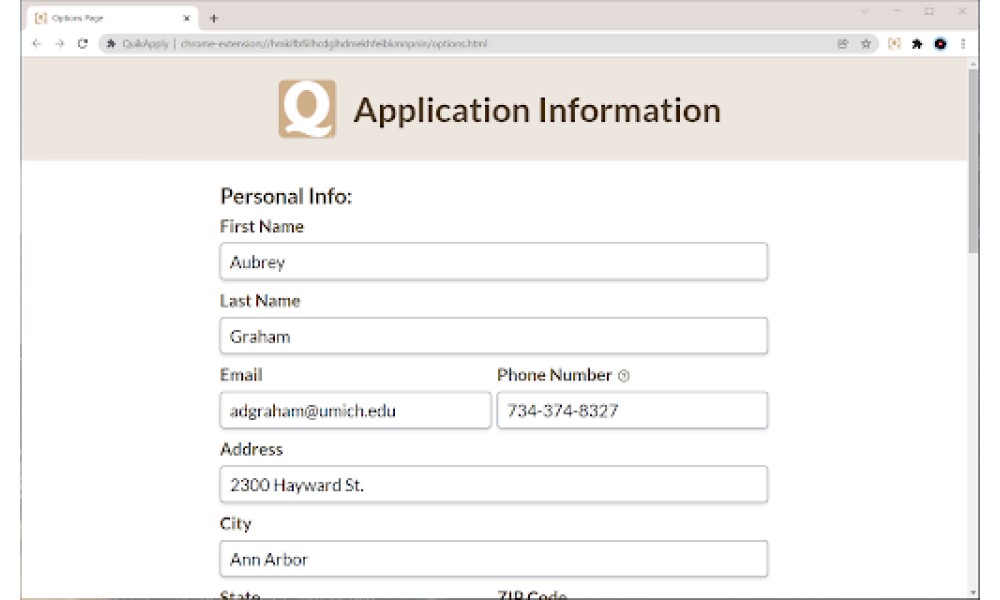Click the address bar URL
Screen dimensions: 1000x600
(334, 43)
